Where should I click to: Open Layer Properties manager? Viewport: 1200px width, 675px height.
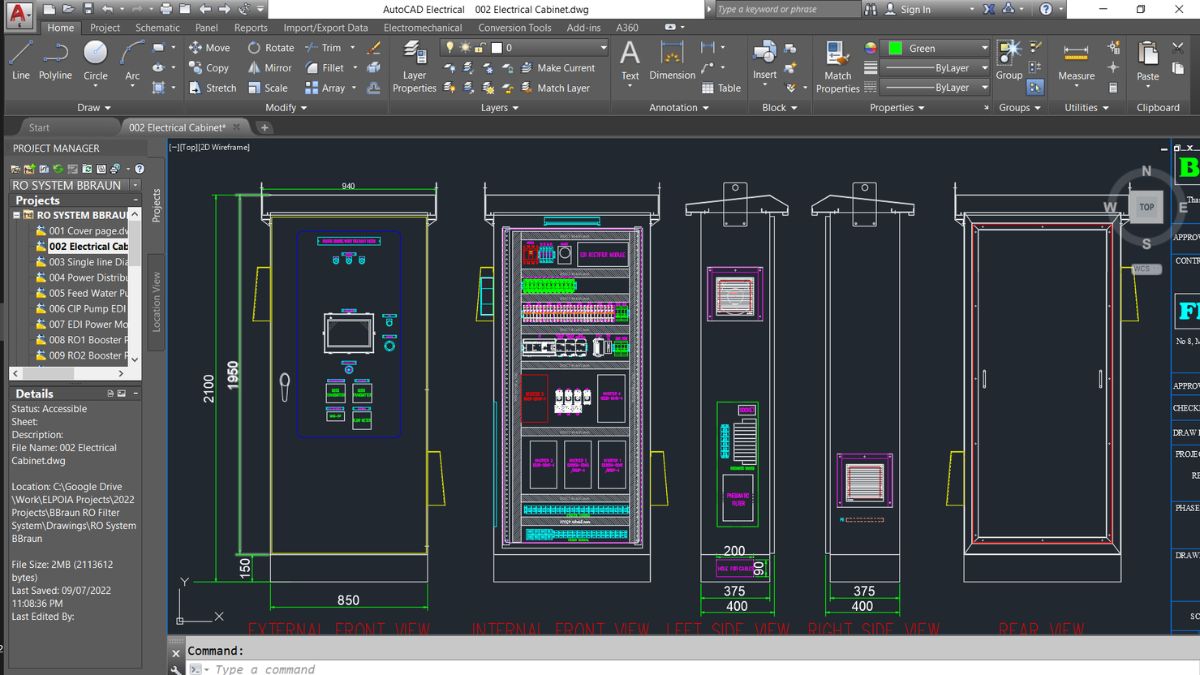point(414,67)
